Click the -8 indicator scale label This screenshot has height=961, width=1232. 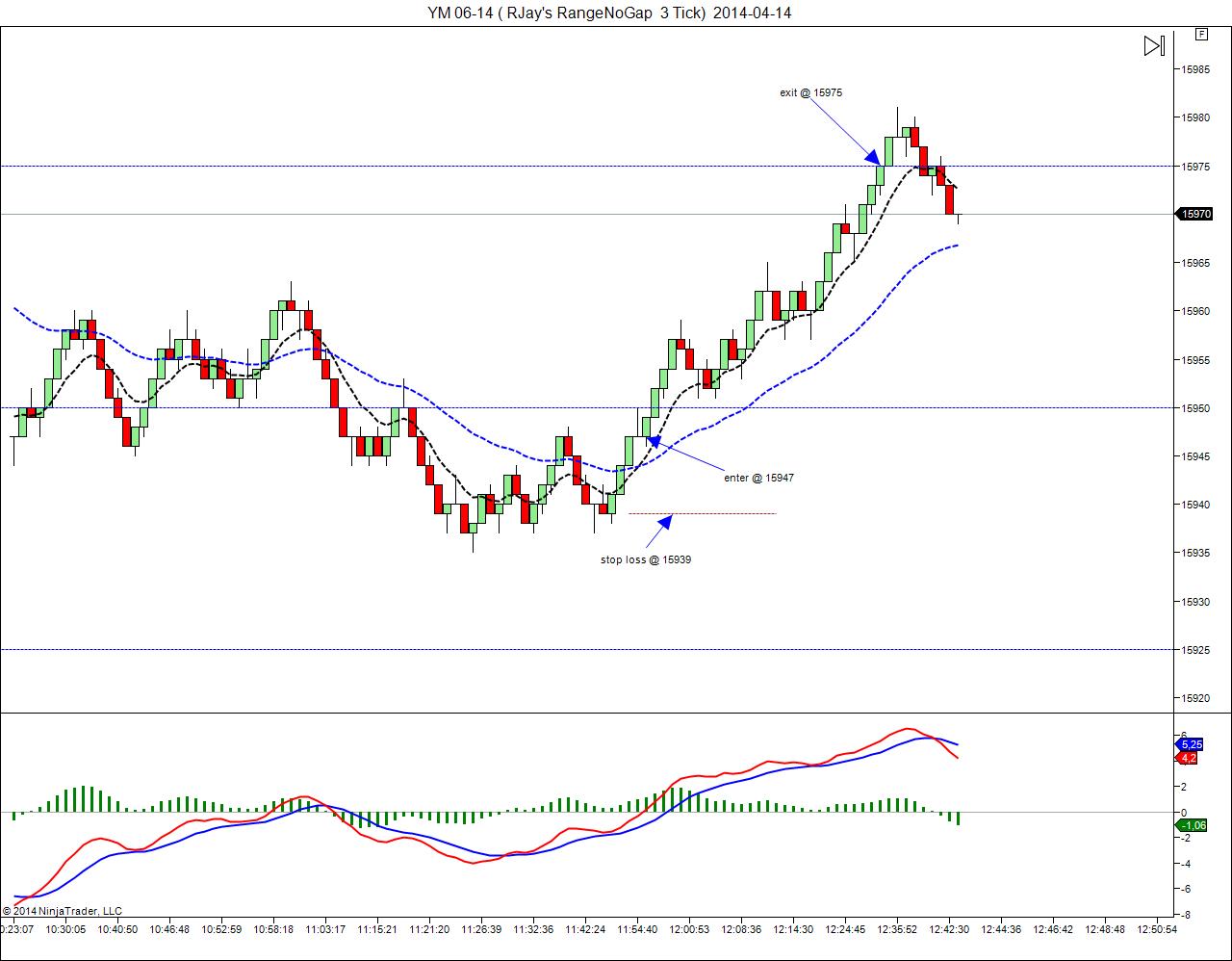pos(1185,915)
